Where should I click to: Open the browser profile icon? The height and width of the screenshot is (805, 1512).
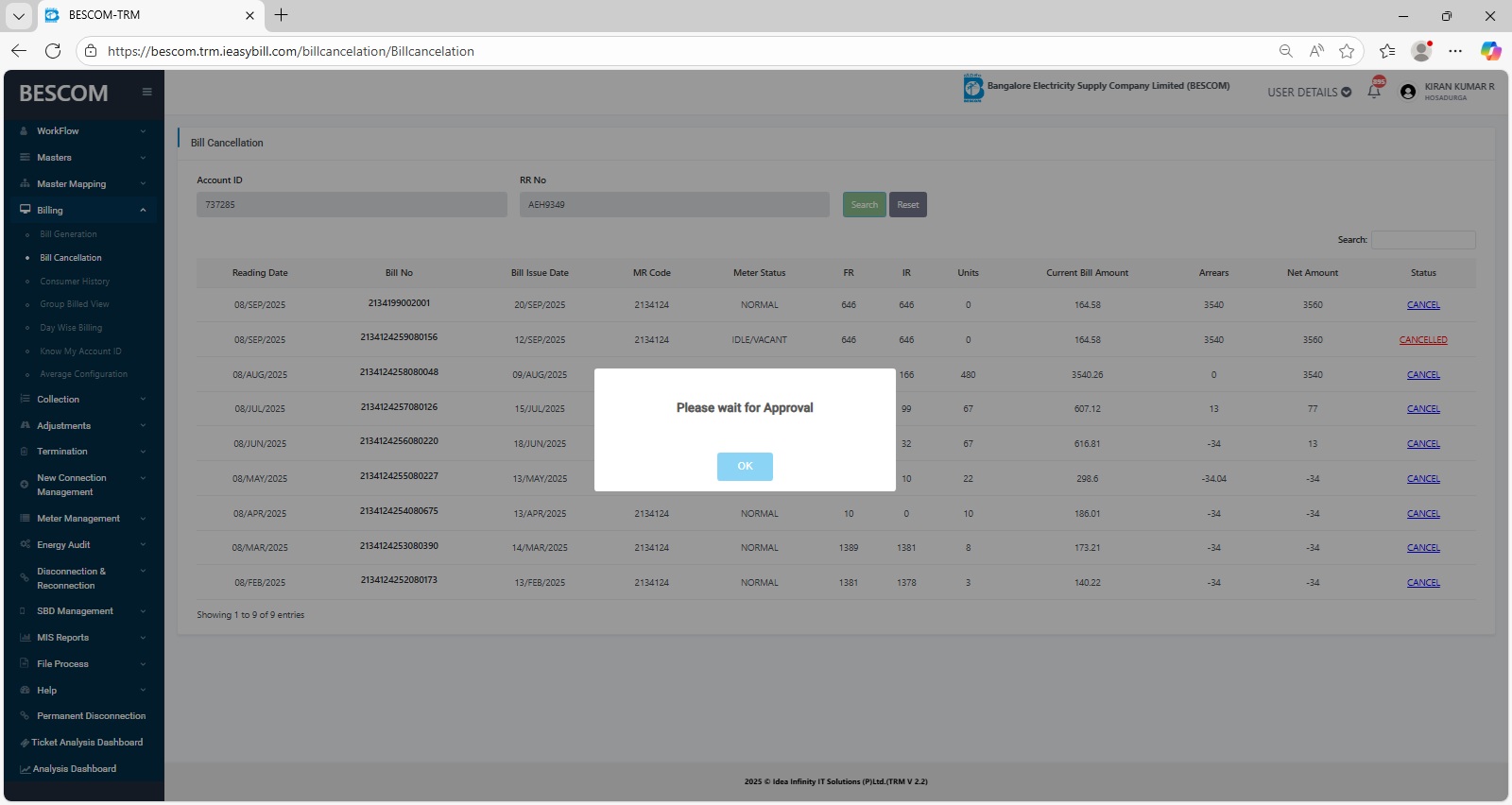pyautogui.click(x=1421, y=51)
